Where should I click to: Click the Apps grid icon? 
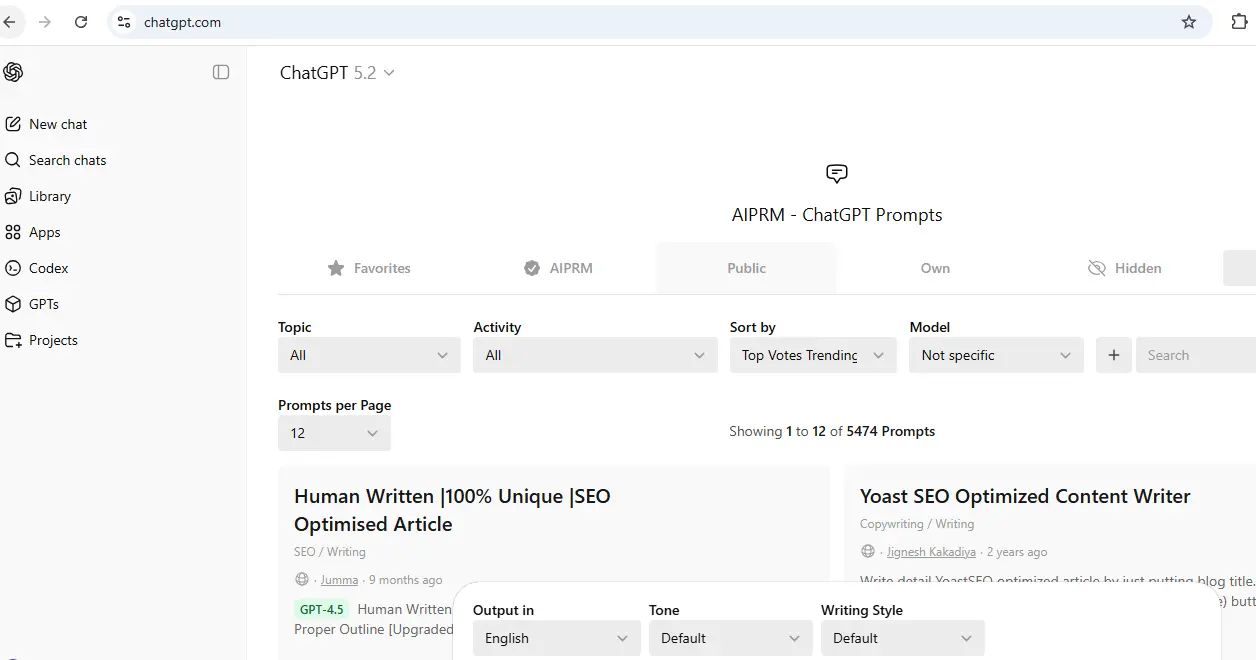pyautogui.click(x=13, y=232)
